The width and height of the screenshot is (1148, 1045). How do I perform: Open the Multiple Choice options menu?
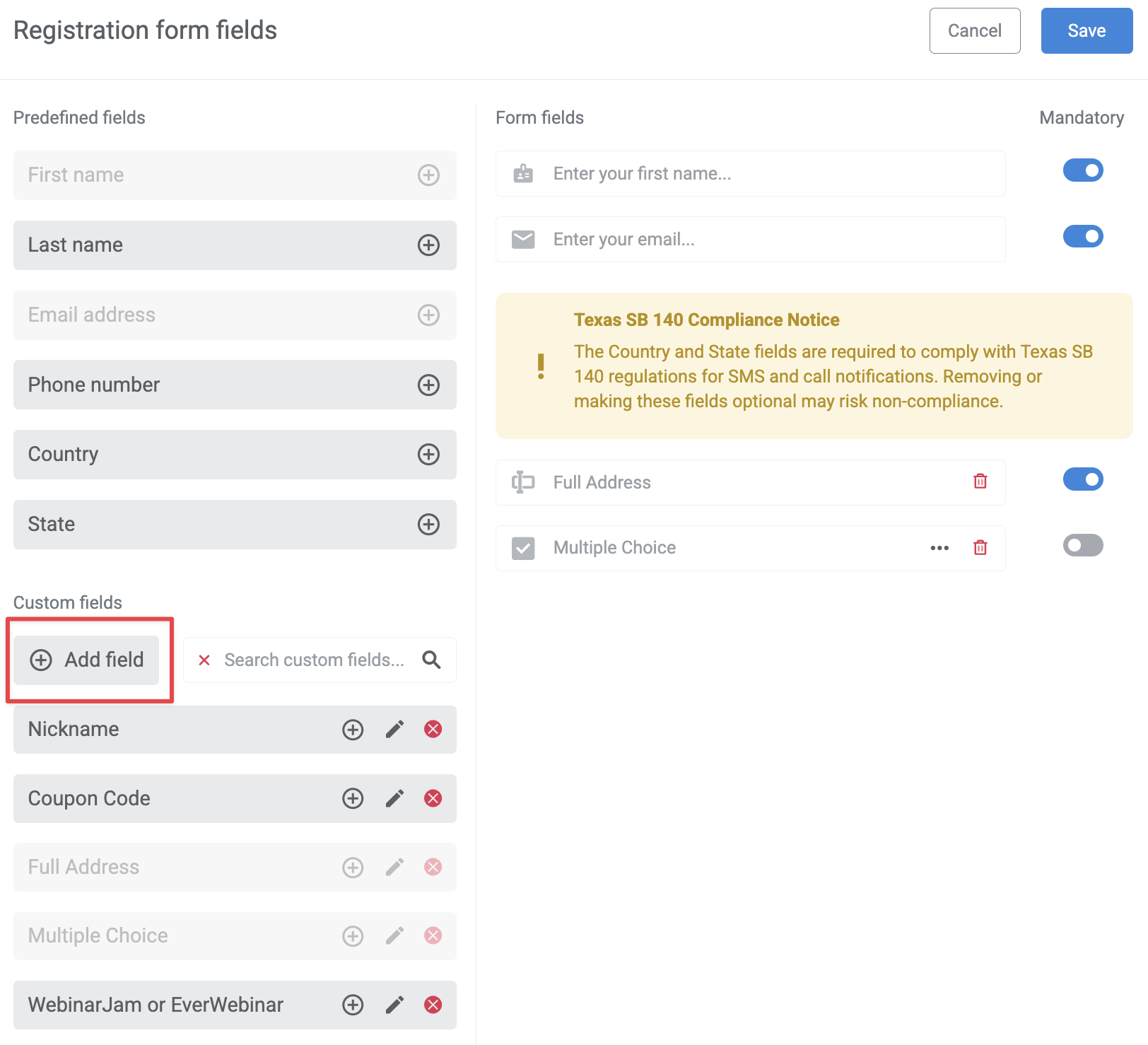coord(939,547)
